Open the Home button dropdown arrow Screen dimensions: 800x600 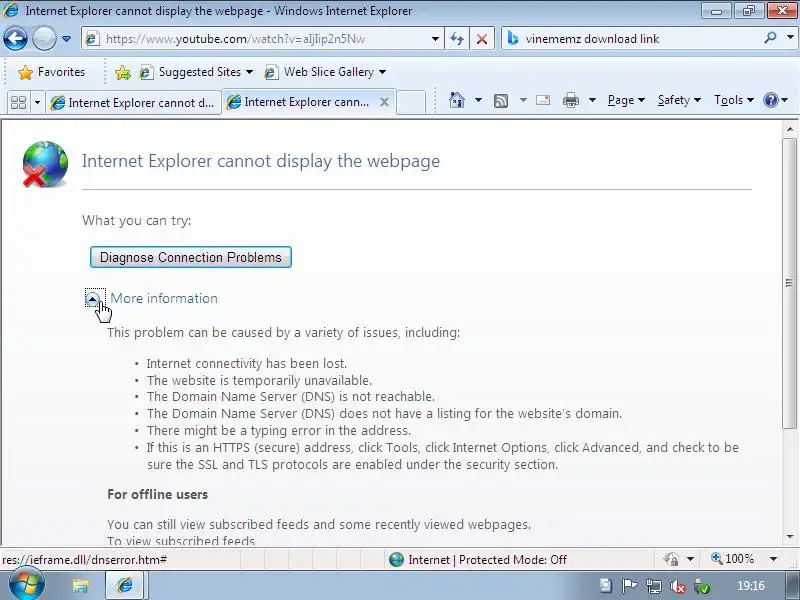click(x=478, y=100)
